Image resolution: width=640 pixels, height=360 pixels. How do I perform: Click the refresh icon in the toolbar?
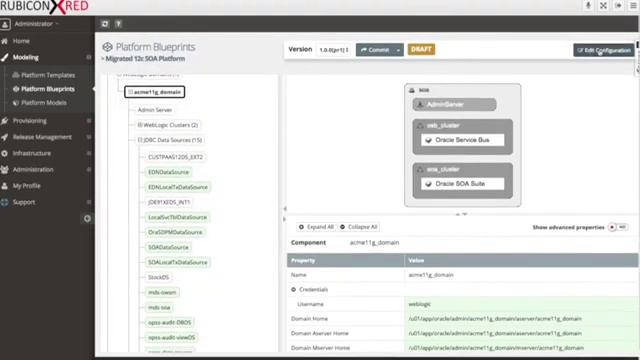point(105,24)
